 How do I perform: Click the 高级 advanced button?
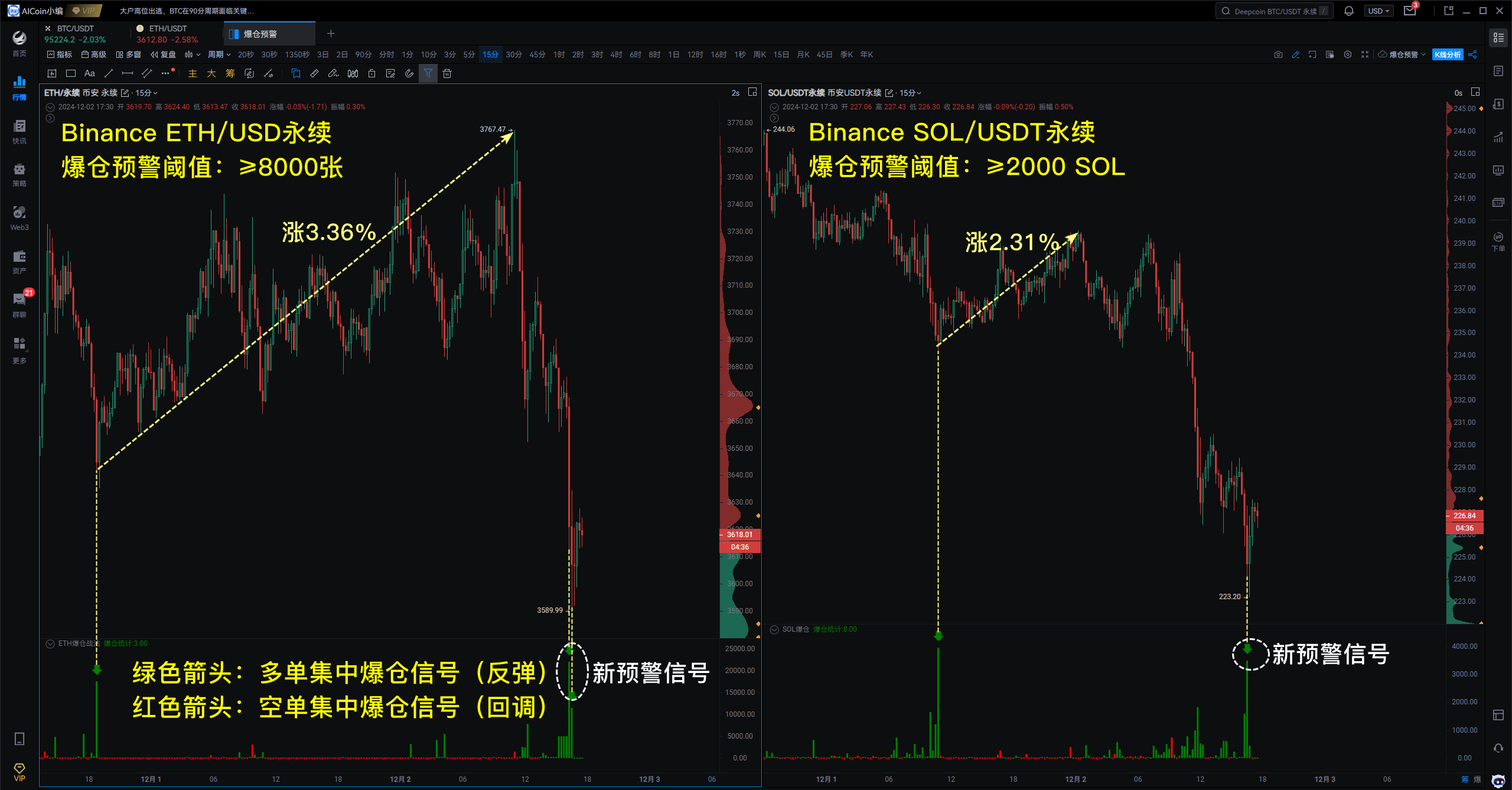[94, 54]
